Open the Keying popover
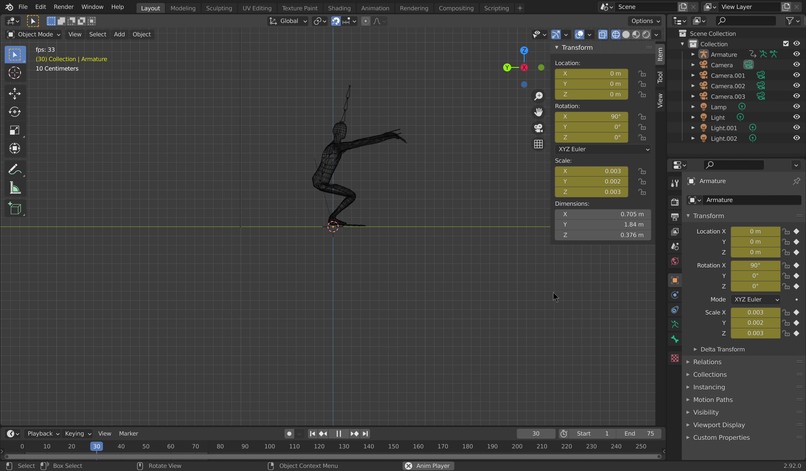This screenshot has width=806, height=471. point(78,434)
